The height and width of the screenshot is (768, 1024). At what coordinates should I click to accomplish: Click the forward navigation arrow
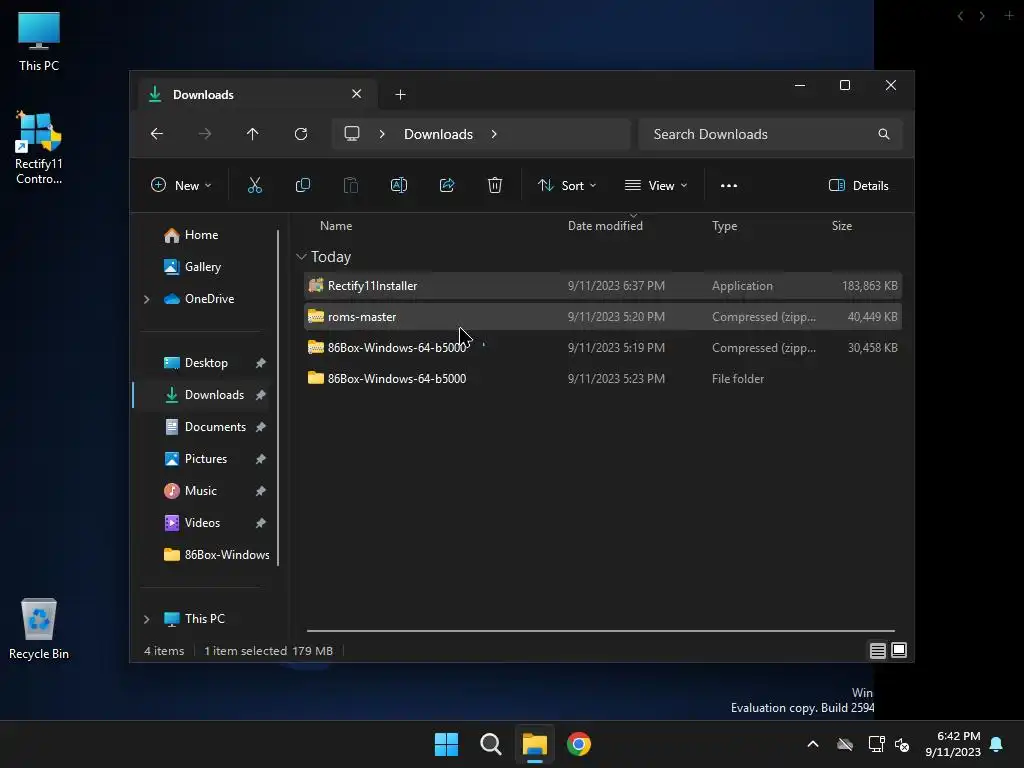pos(204,134)
